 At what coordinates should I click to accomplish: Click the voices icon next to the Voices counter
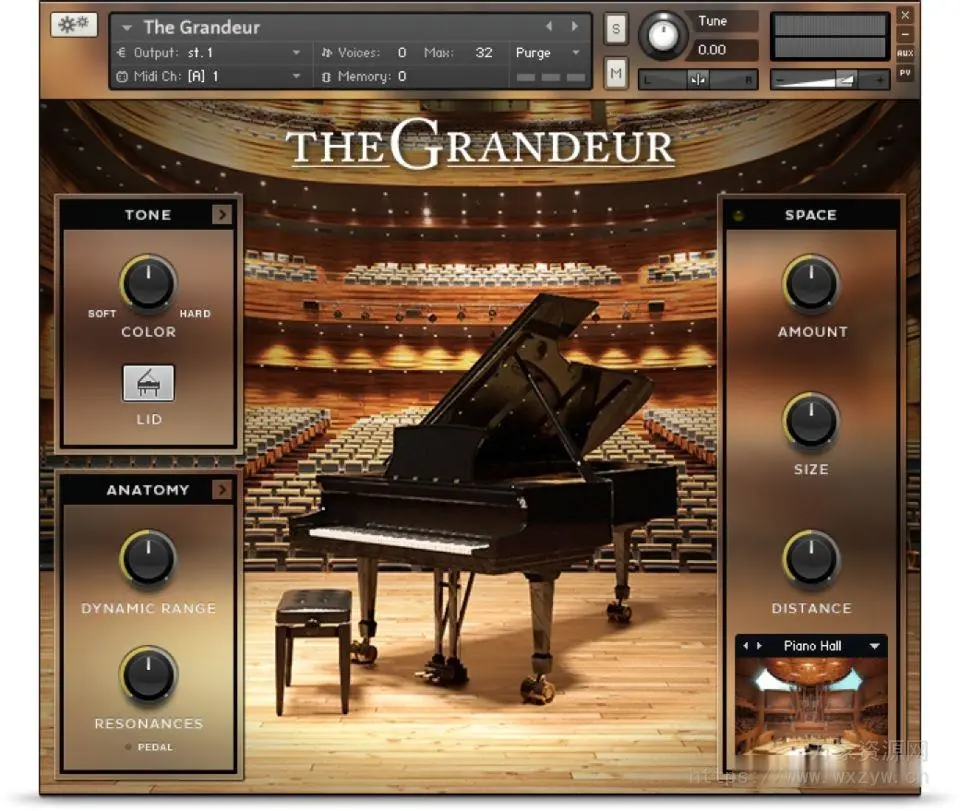(324, 52)
